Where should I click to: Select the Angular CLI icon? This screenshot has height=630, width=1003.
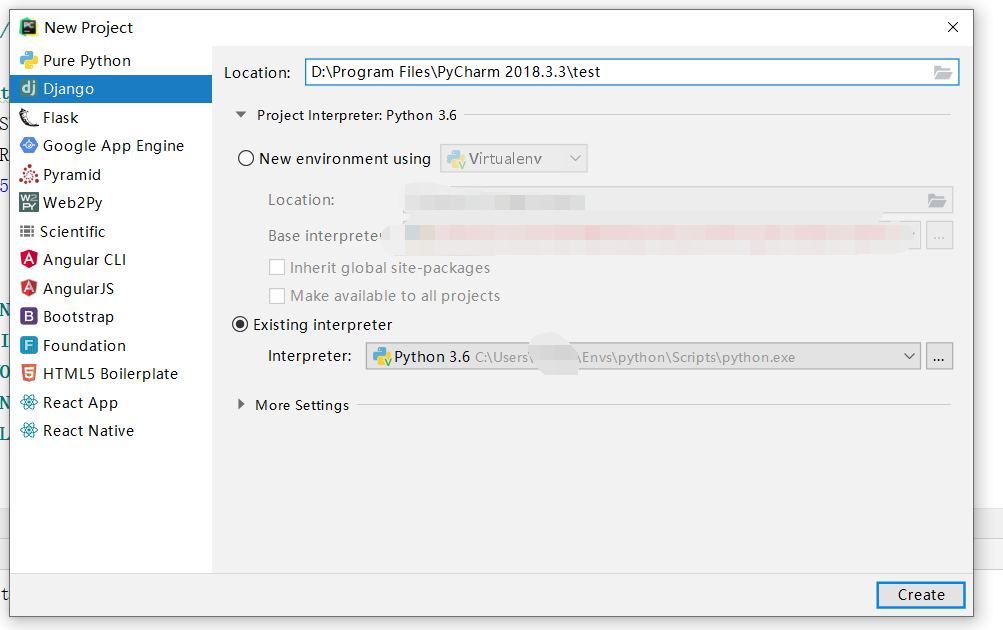[27, 259]
